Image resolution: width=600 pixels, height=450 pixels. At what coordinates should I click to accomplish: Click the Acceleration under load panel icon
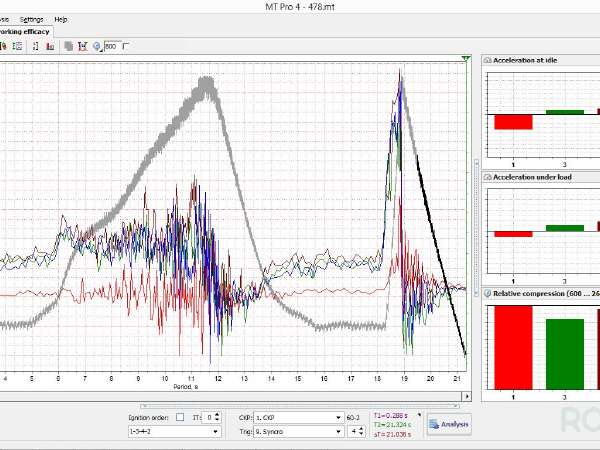487,177
